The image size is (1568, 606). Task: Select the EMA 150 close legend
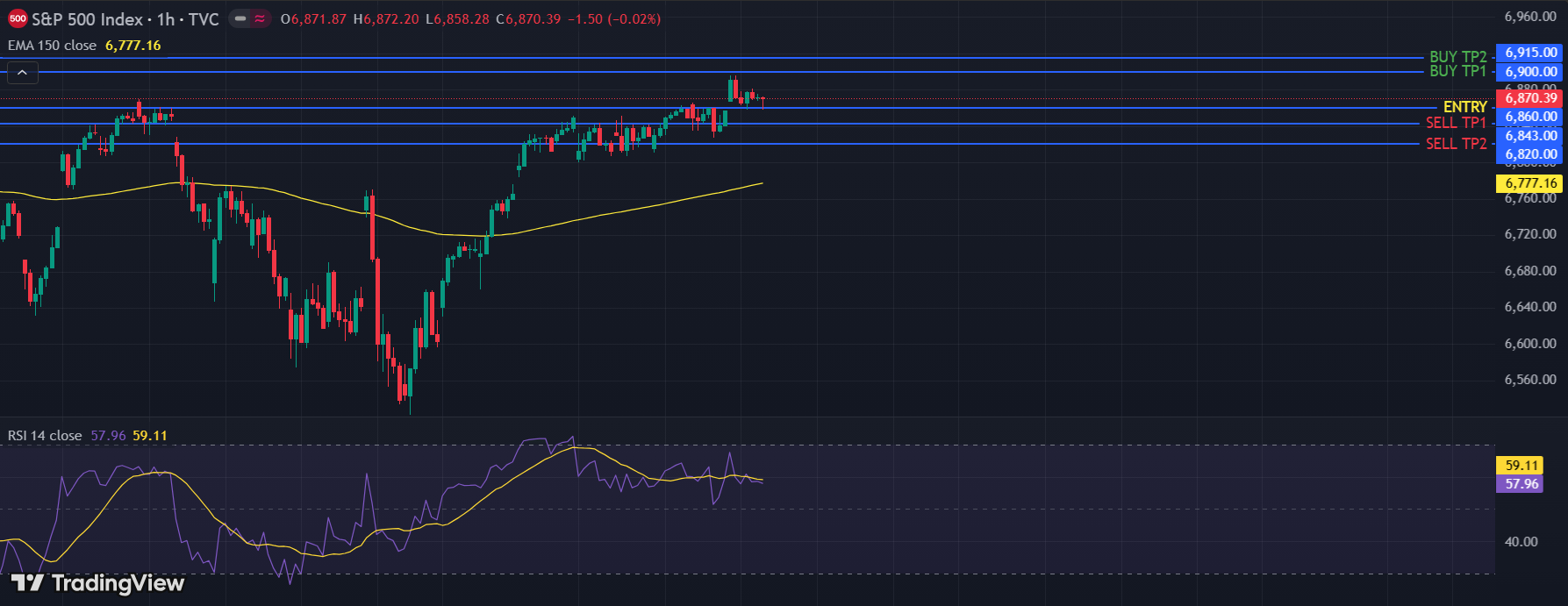pyautogui.click(x=53, y=46)
